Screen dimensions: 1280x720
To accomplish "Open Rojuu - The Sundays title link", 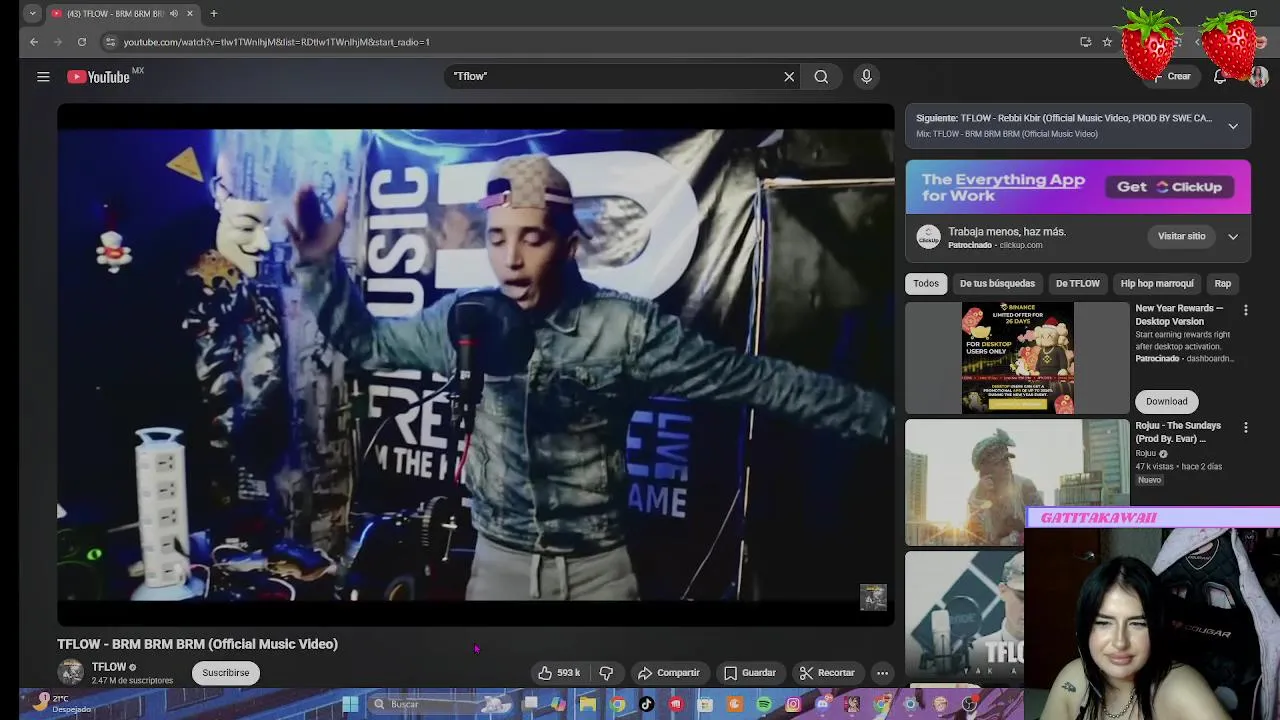I will (x=1178, y=432).
